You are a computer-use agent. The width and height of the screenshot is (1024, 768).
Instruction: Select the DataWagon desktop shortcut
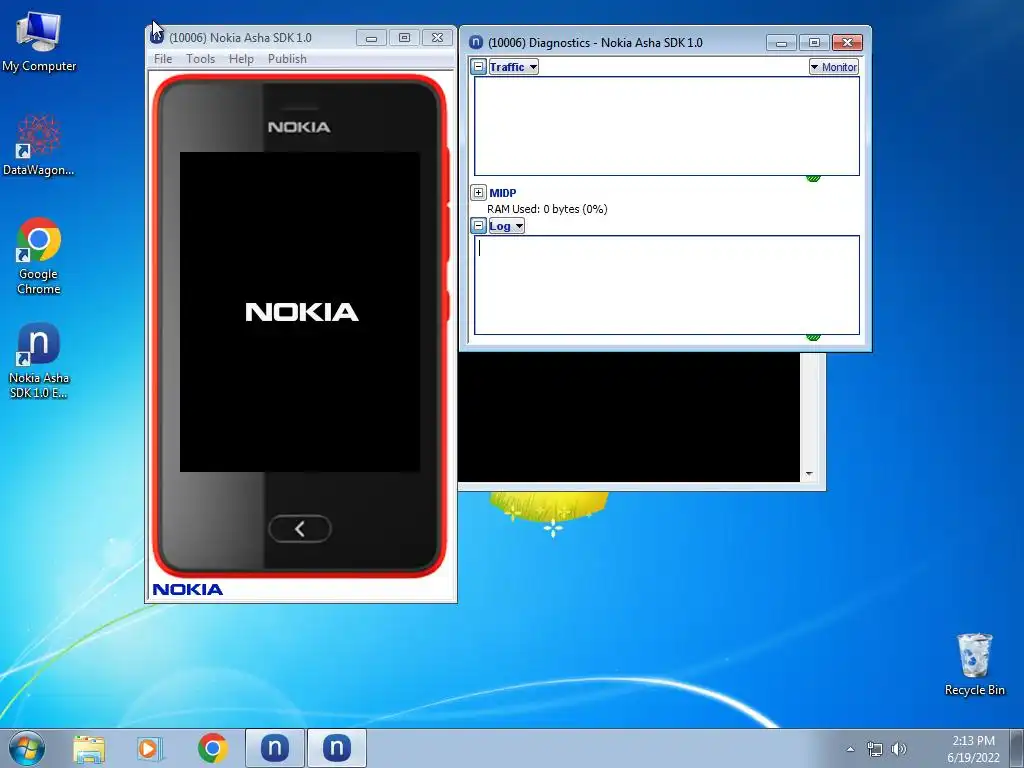coord(39,145)
